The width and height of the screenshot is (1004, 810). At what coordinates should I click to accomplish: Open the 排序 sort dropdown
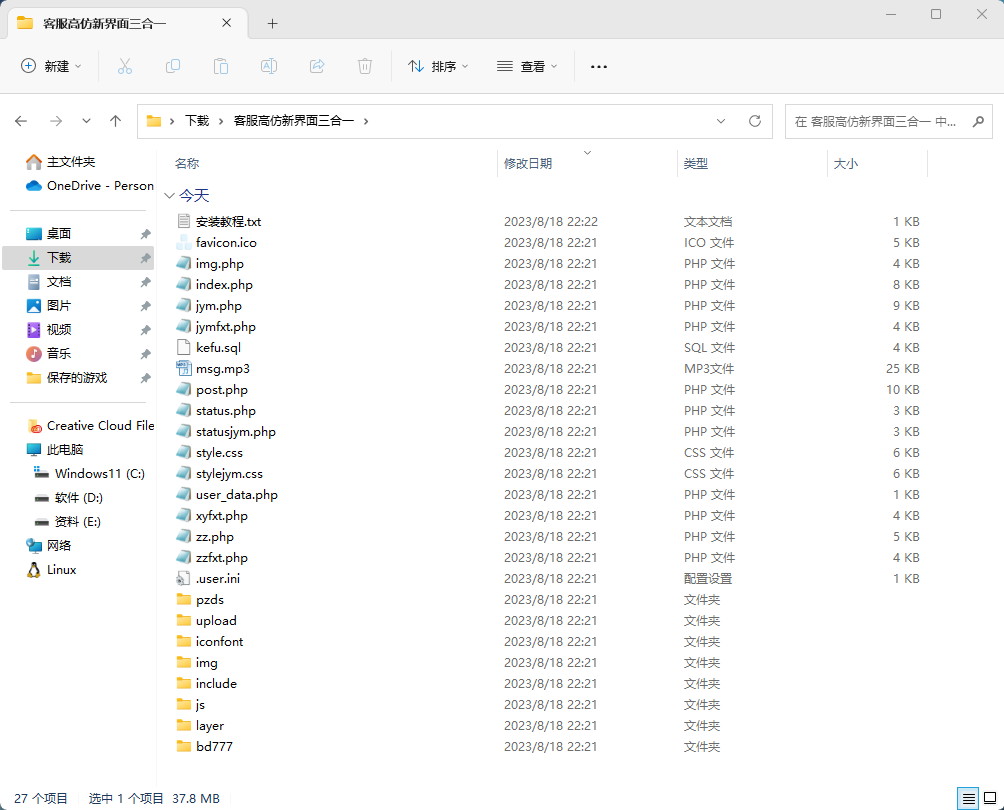click(x=439, y=66)
